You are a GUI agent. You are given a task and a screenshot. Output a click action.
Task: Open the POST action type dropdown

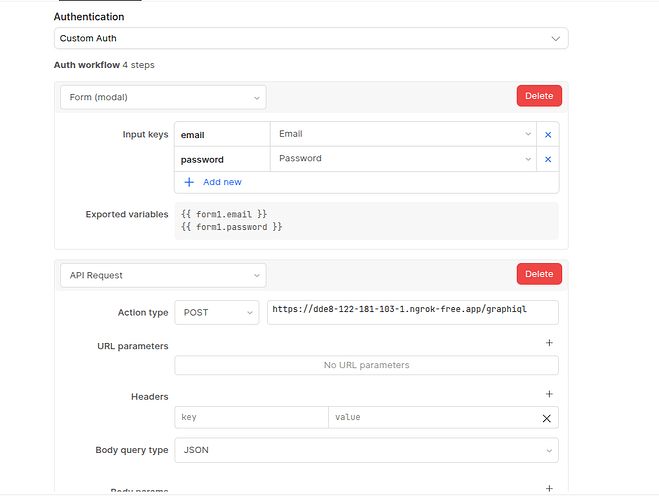(216, 313)
